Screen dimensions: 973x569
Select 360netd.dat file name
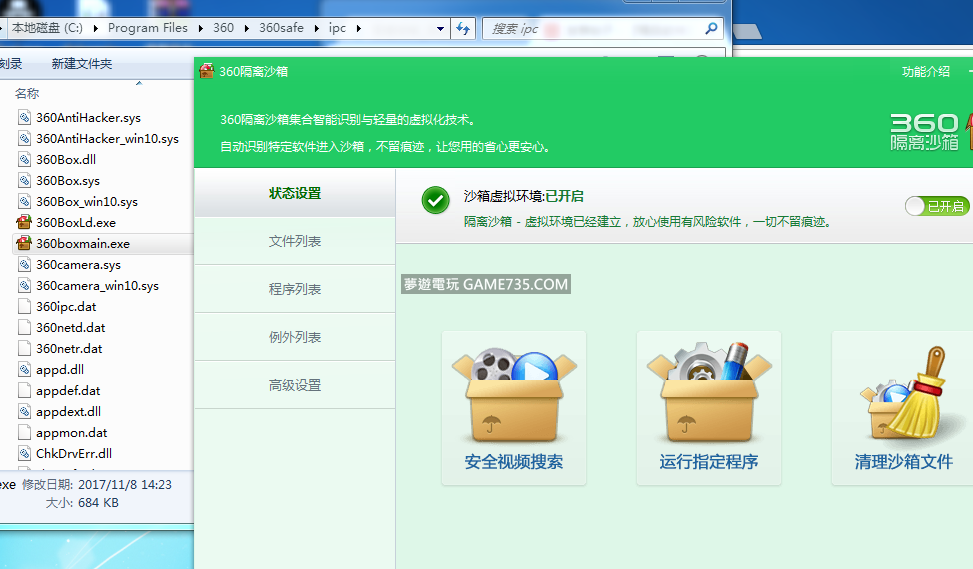click(71, 328)
